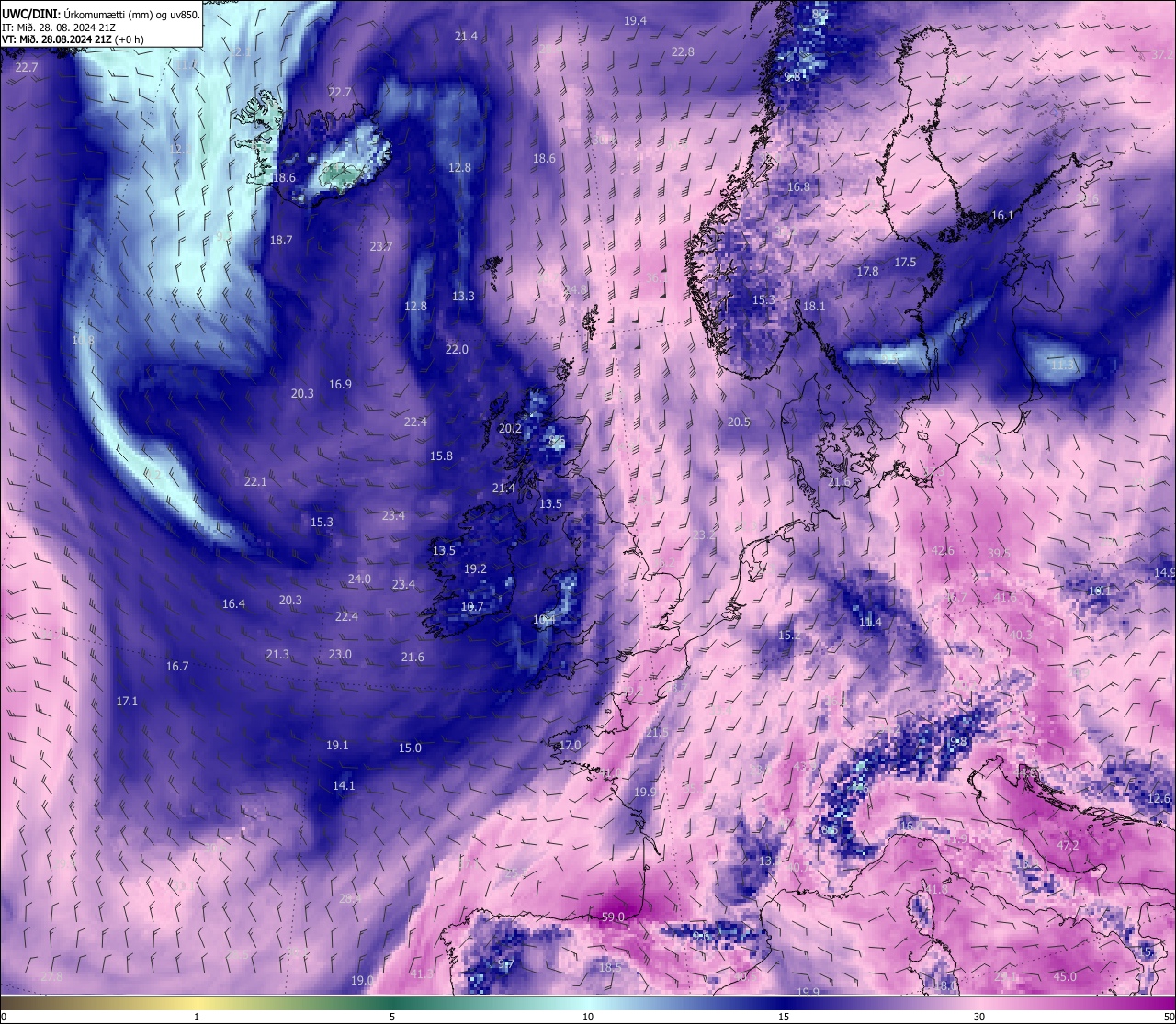Click the 22.1 value on the map
The width and height of the screenshot is (1176, 1024).
(255, 481)
